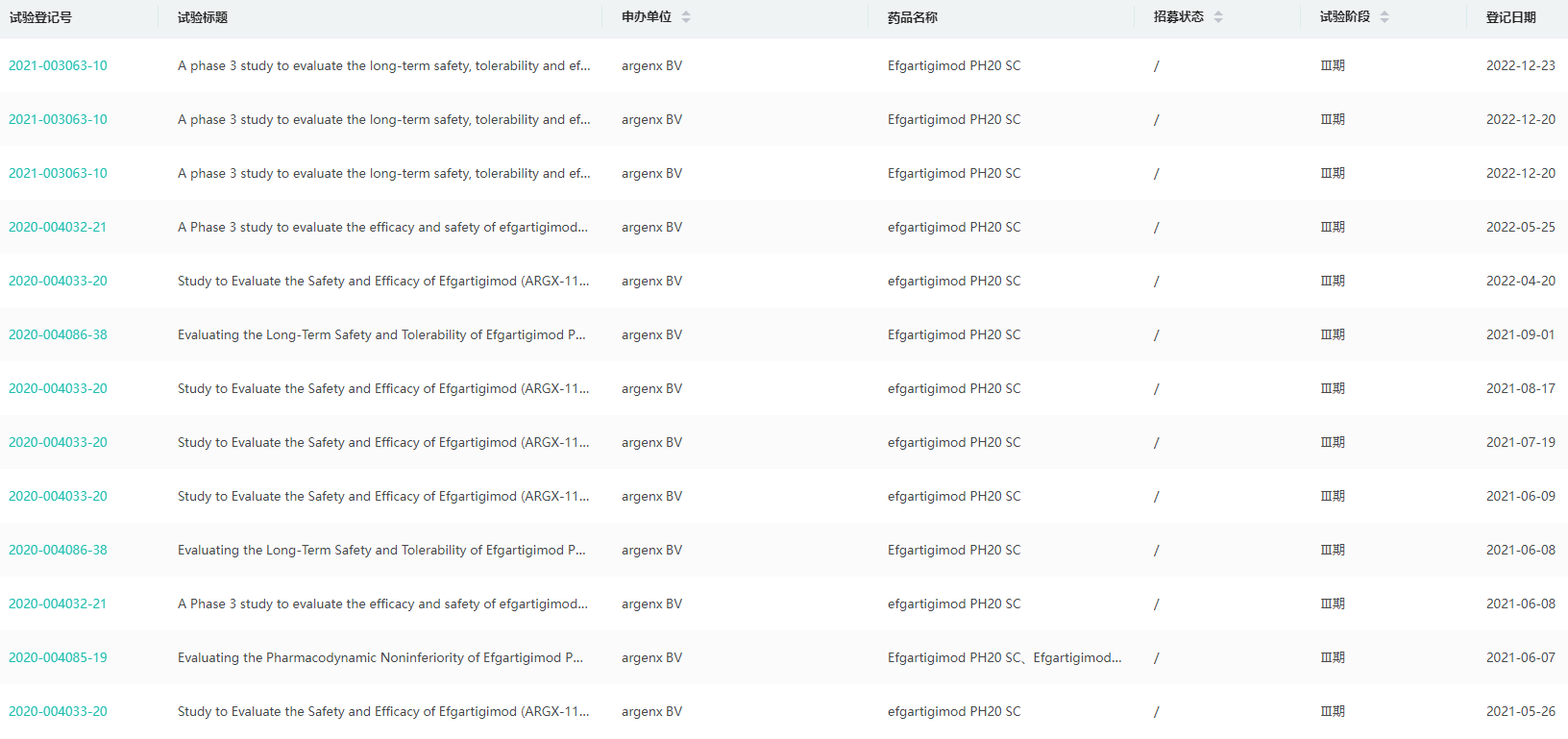The width and height of the screenshot is (1568, 739).
Task: Open the 2020-004033-20 link registered 2021-06-09
Action: click(58, 496)
